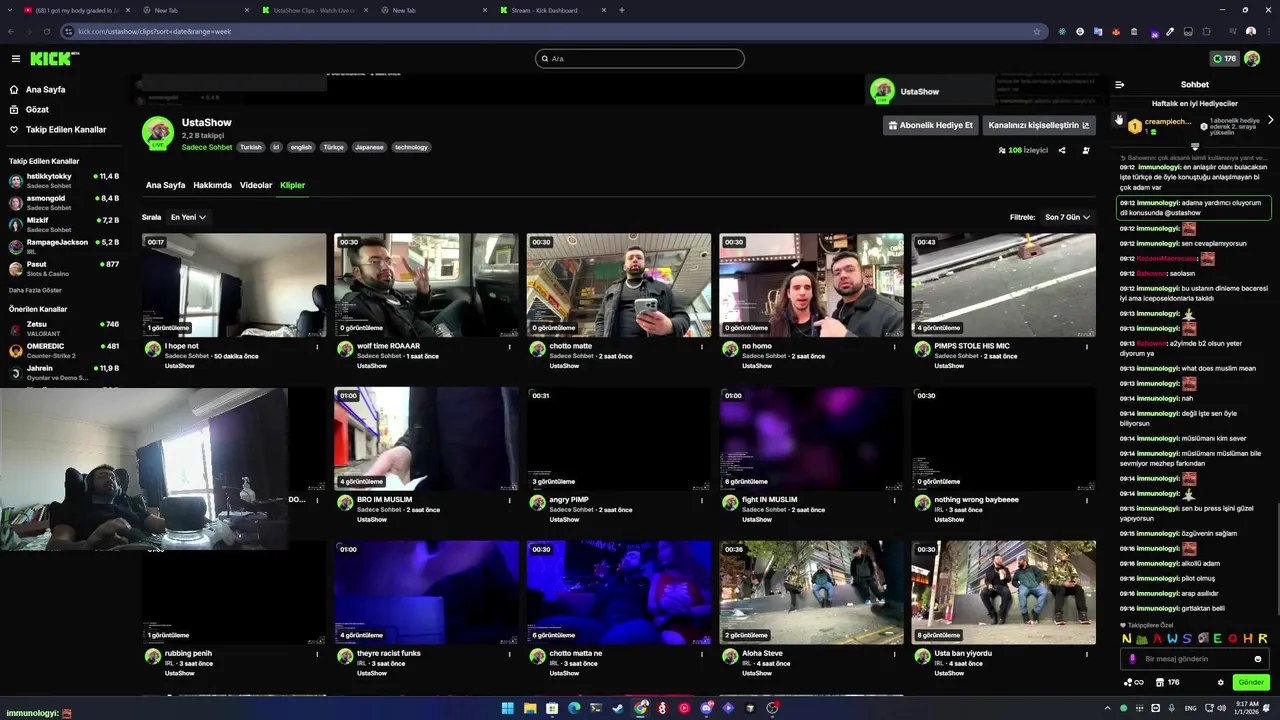Click the user icon beside the share icon

pos(1086,150)
